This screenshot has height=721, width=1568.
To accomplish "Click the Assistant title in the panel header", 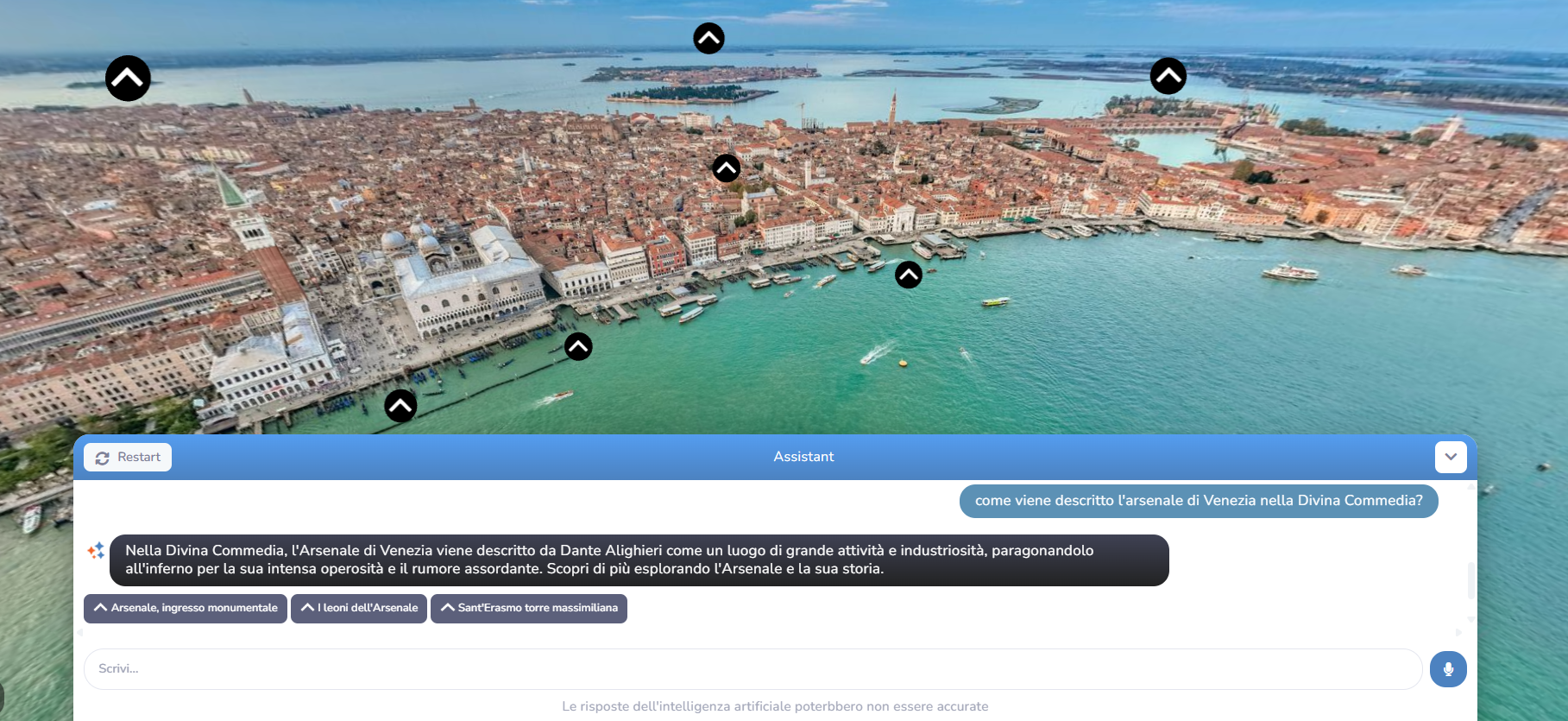I will point(803,457).
